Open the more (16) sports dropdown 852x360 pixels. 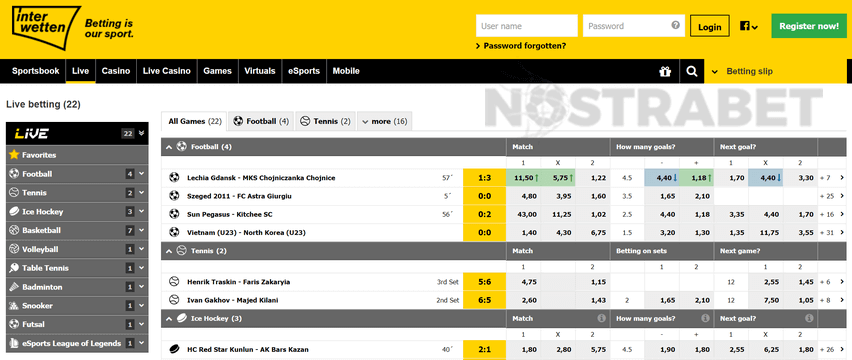[x=385, y=122]
